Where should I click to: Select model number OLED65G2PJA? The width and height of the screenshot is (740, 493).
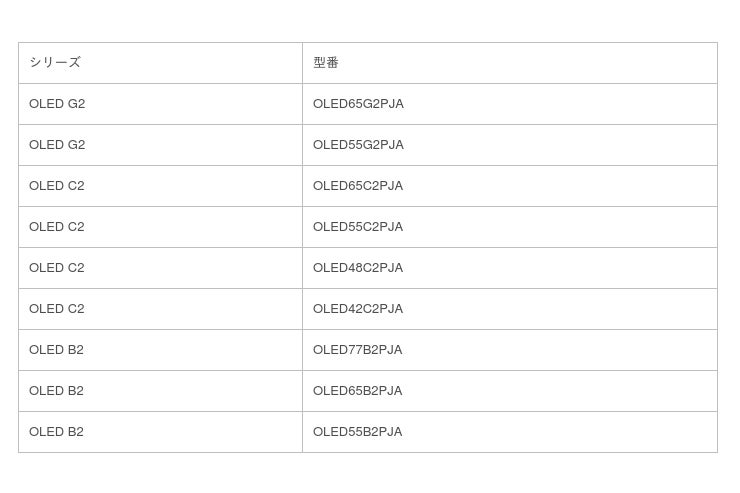pyautogui.click(x=358, y=104)
